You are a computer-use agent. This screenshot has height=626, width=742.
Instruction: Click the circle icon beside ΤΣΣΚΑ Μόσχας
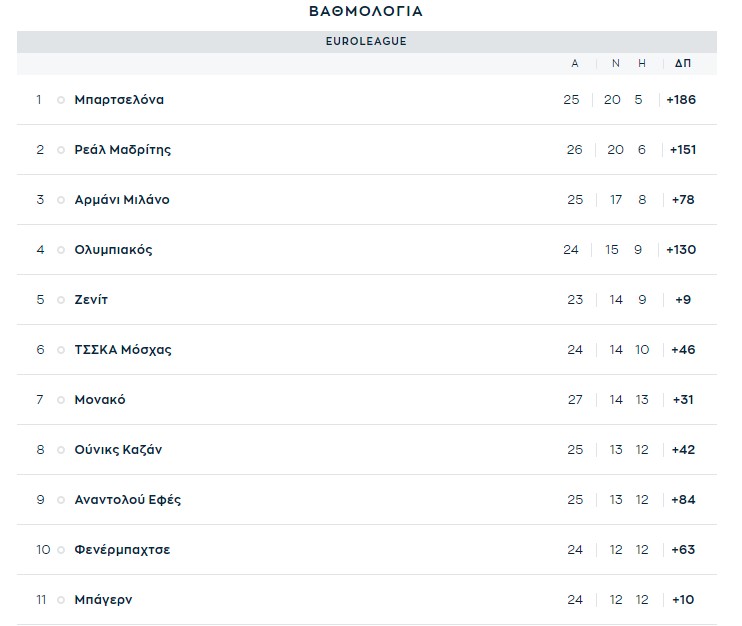tap(61, 350)
